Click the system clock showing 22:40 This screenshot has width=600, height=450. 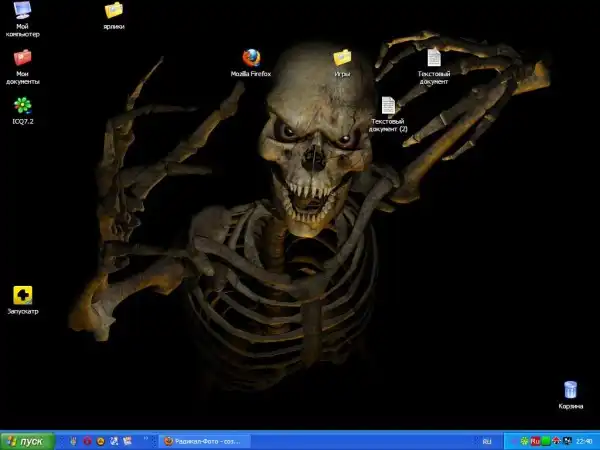(x=584, y=441)
